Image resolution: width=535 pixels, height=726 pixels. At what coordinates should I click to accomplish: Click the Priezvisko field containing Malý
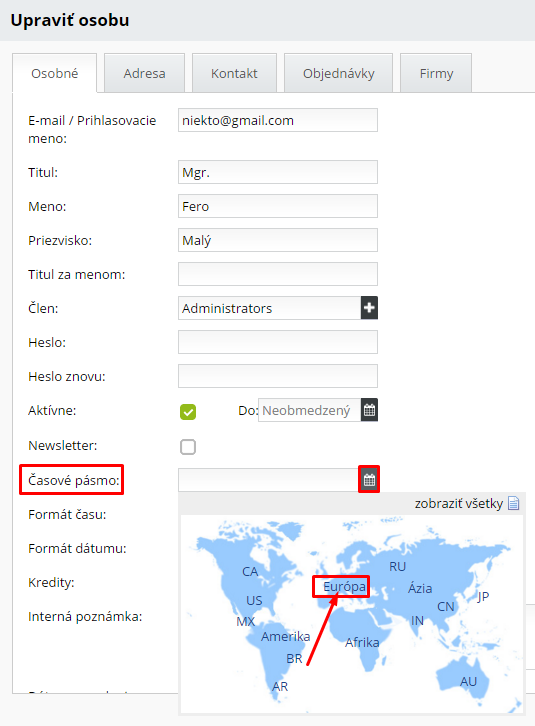[278, 240]
